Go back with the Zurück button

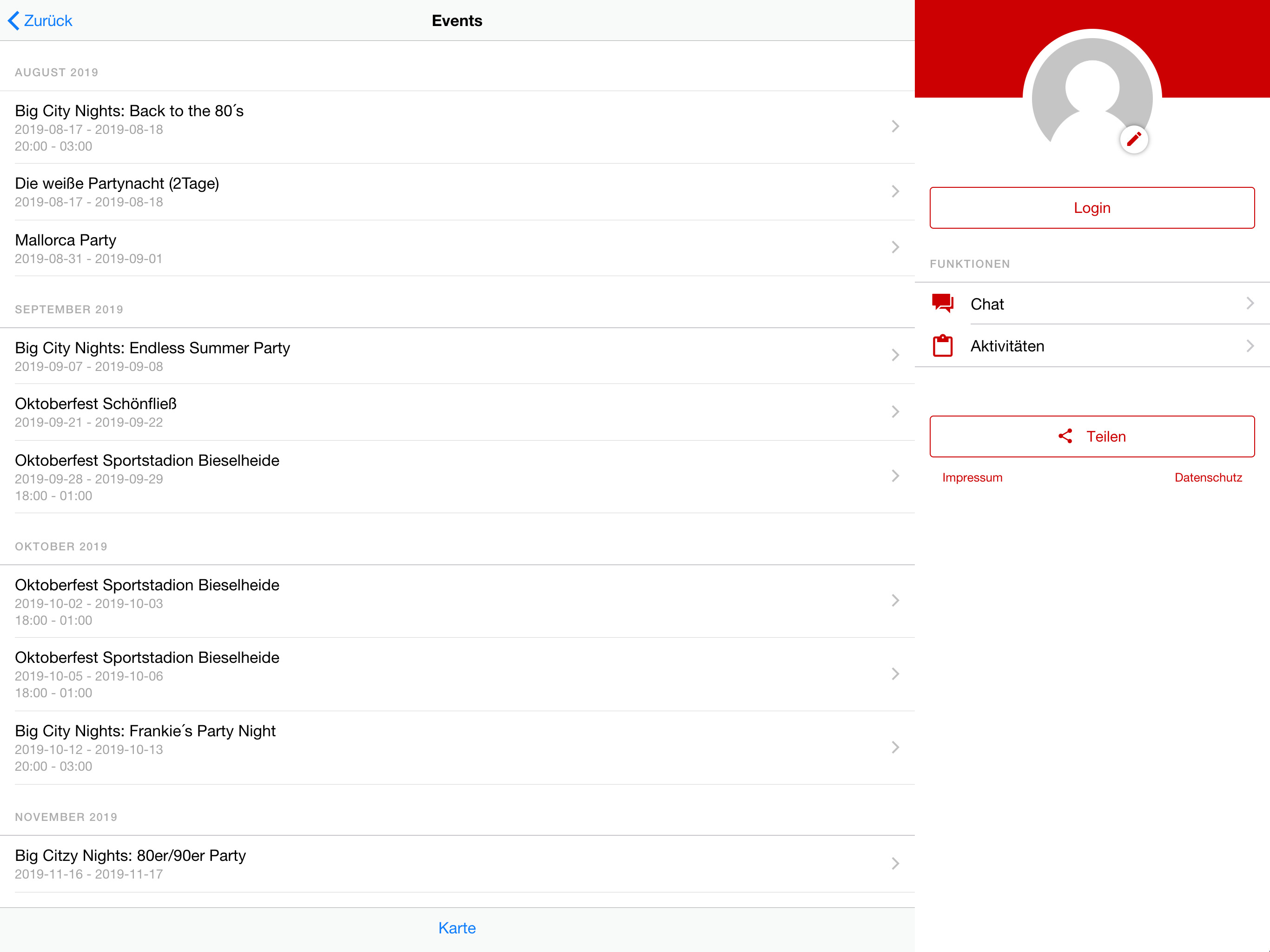(x=40, y=20)
